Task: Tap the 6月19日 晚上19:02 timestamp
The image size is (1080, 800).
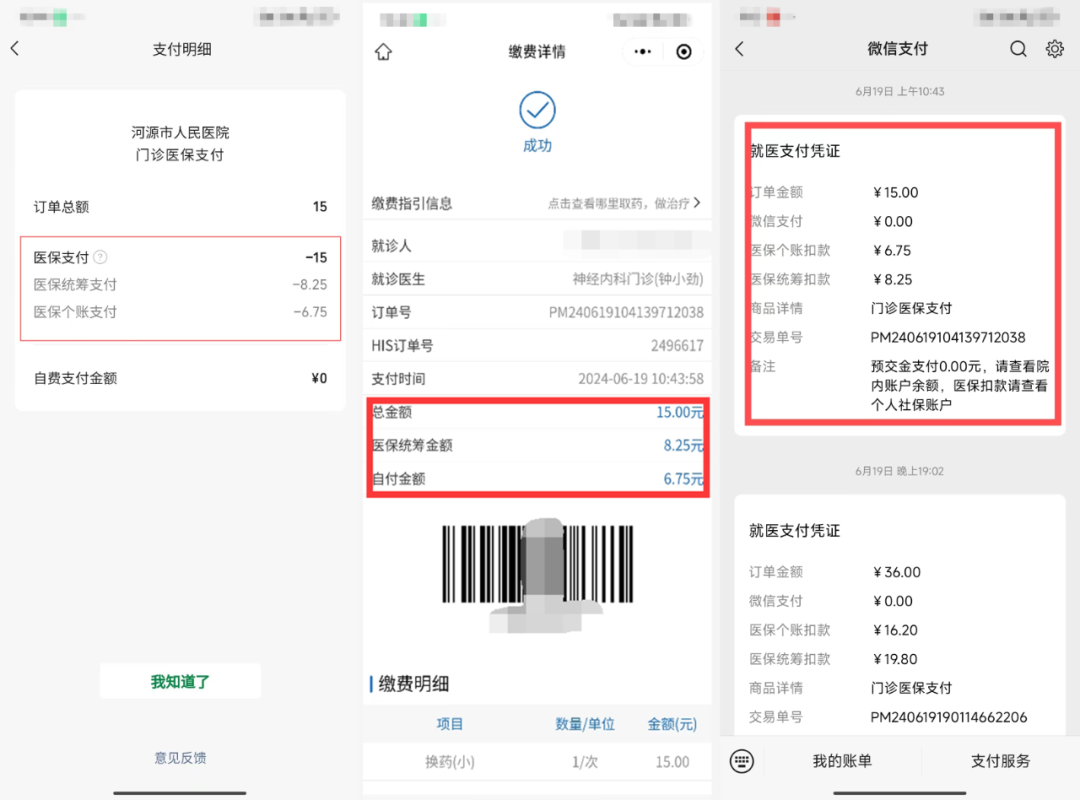Action: coord(900,471)
